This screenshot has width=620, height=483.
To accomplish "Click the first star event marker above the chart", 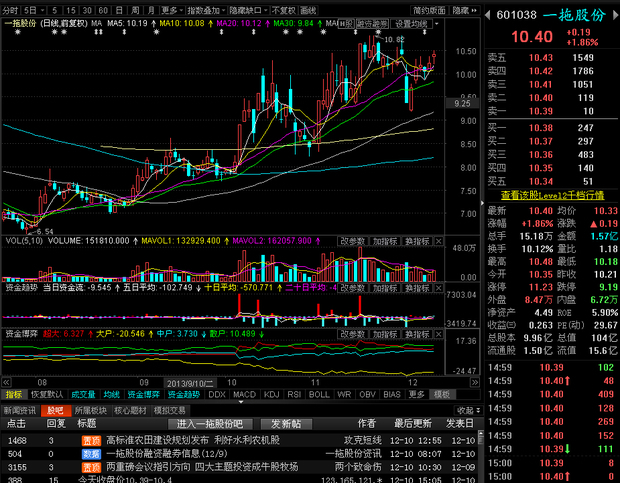I will pyautogui.click(x=17, y=32).
